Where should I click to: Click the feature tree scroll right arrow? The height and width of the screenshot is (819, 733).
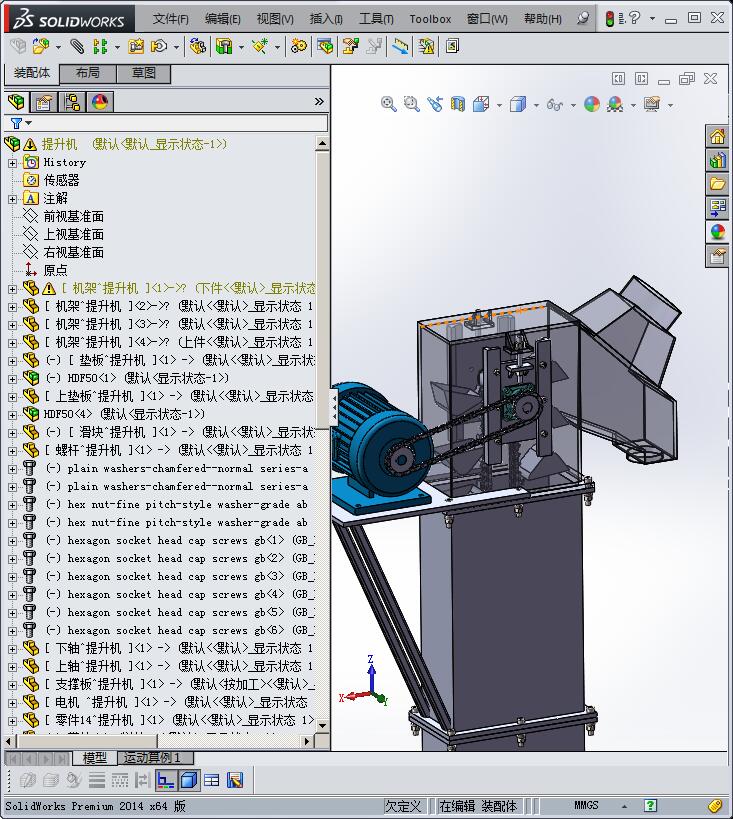307,741
